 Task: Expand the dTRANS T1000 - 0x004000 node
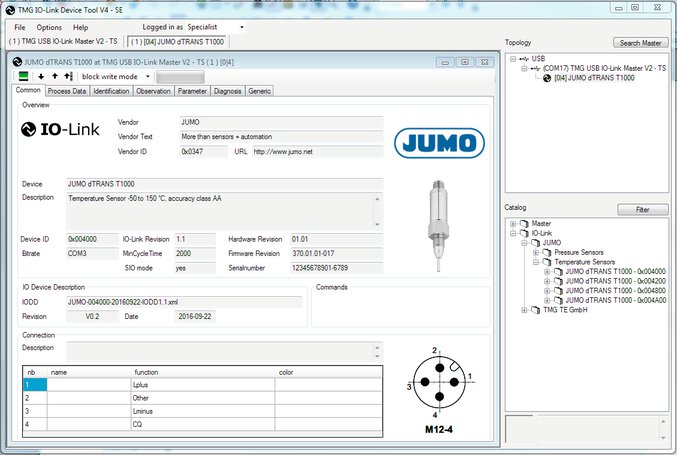pyautogui.click(x=547, y=272)
